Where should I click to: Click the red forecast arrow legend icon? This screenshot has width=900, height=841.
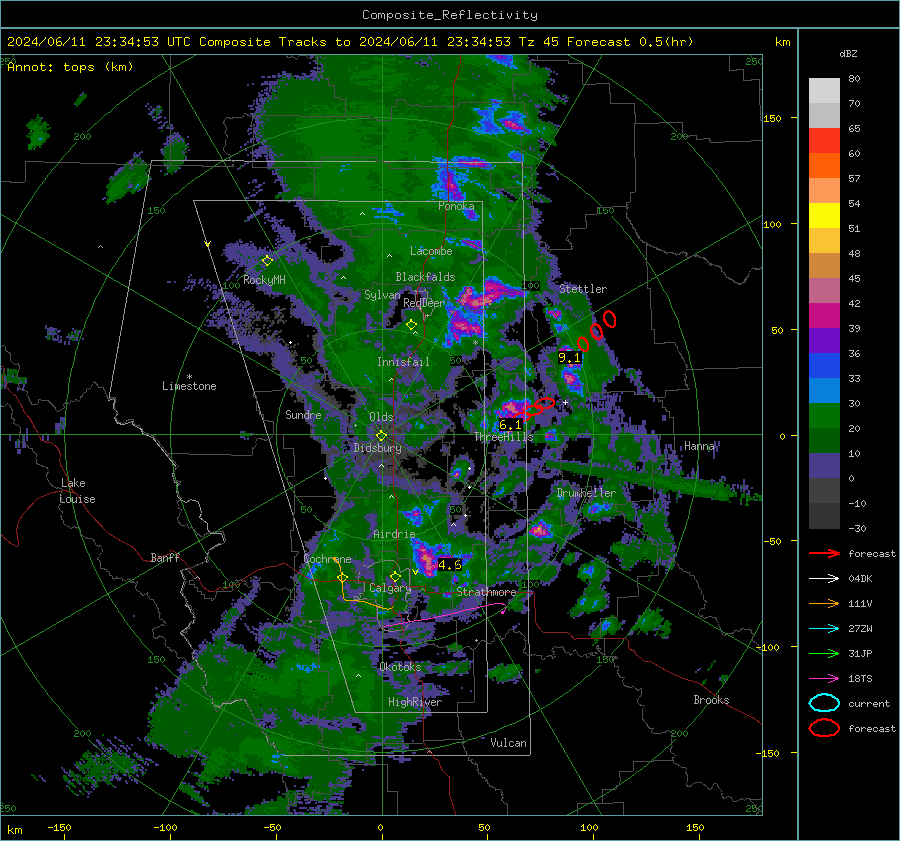pos(824,553)
